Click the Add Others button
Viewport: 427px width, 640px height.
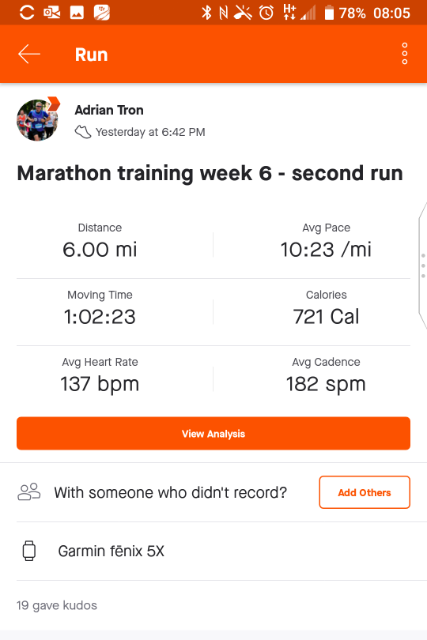tap(365, 492)
